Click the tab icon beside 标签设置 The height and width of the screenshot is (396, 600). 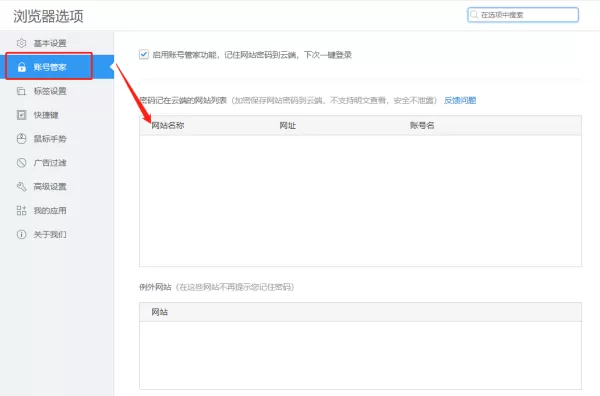(21, 91)
